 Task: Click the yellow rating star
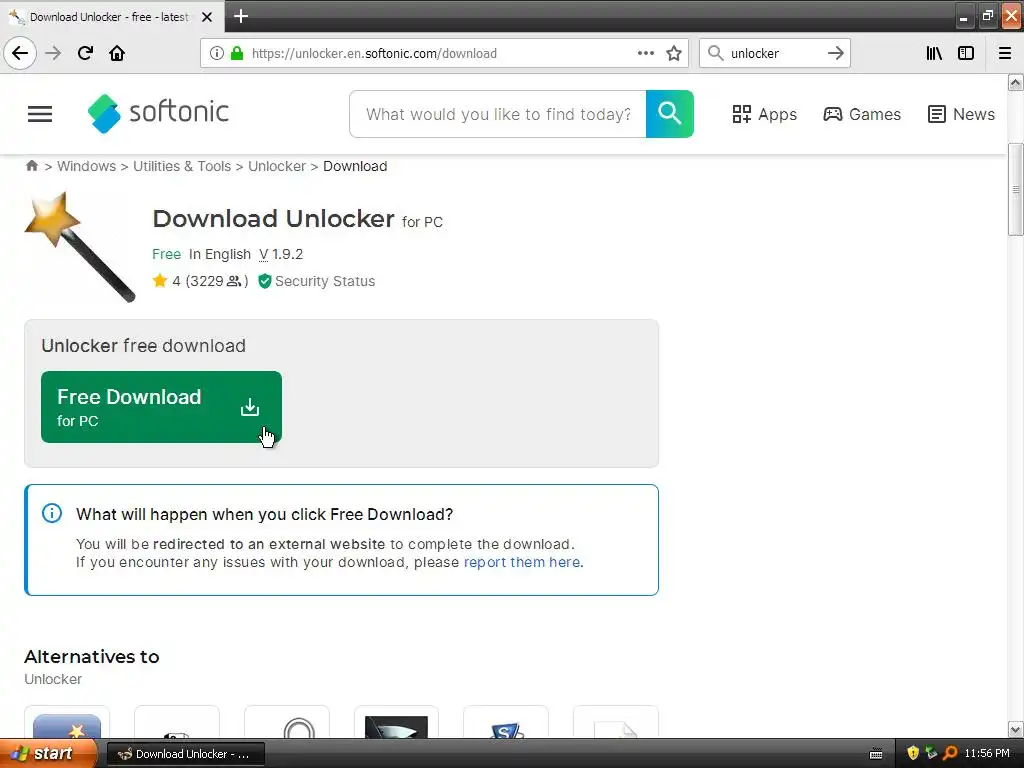(x=159, y=281)
